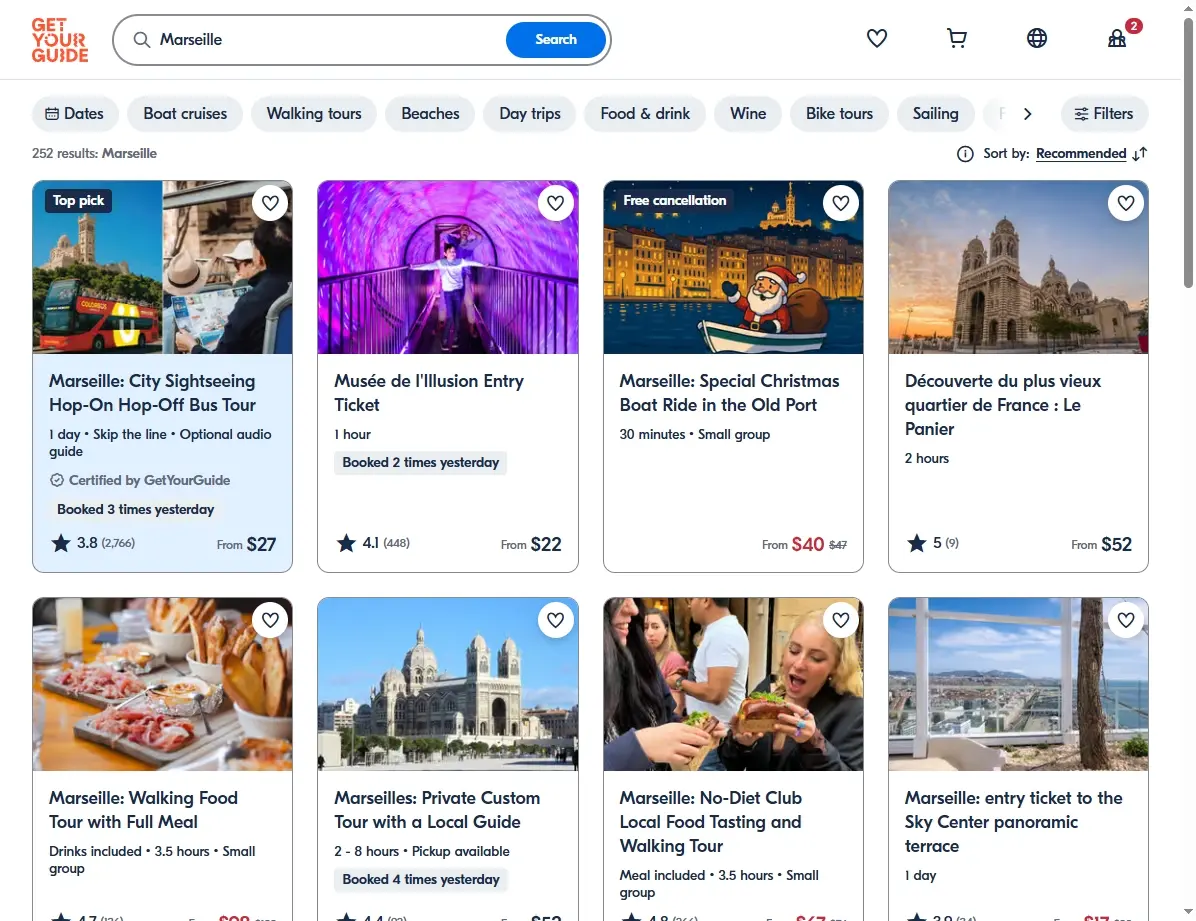Save Walking Food Tour to wishlist
1196x921 pixels.
click(x=270, y=620)
